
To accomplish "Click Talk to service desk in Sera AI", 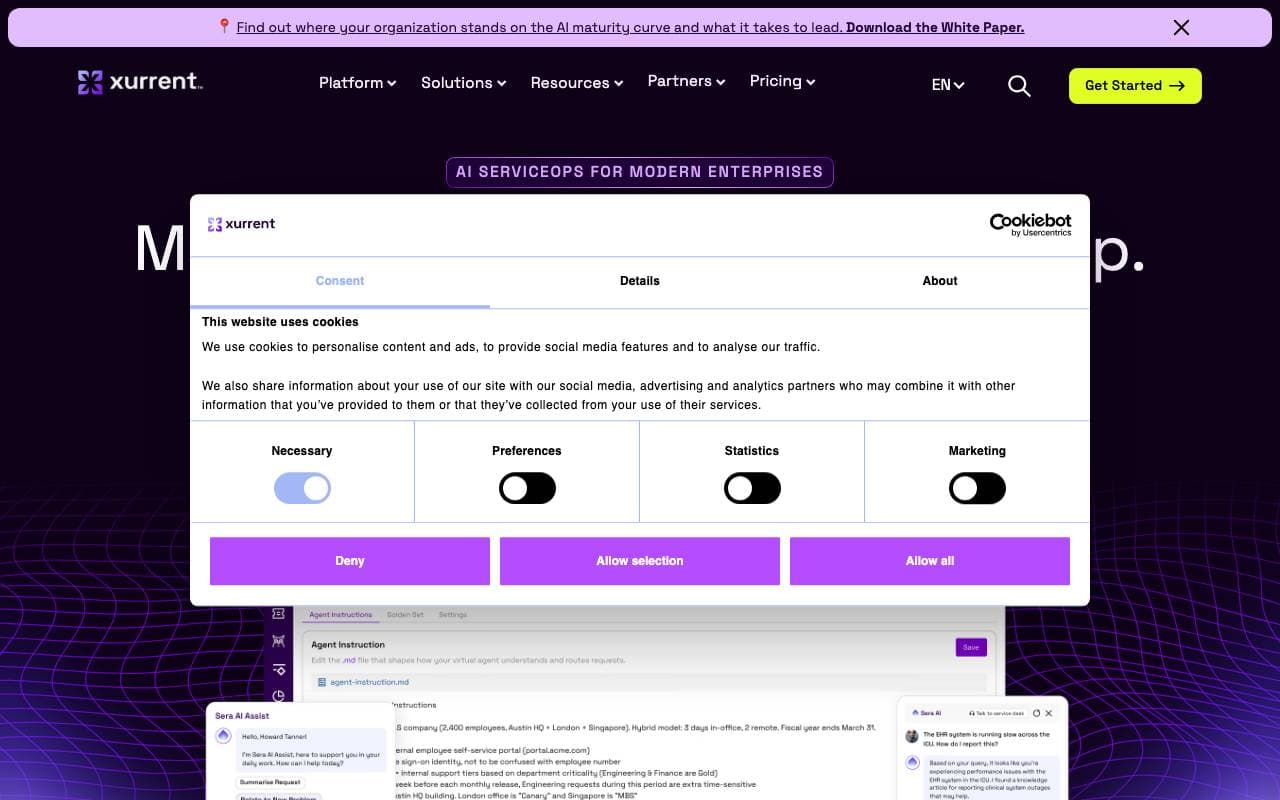I will (x=996, y=713).
